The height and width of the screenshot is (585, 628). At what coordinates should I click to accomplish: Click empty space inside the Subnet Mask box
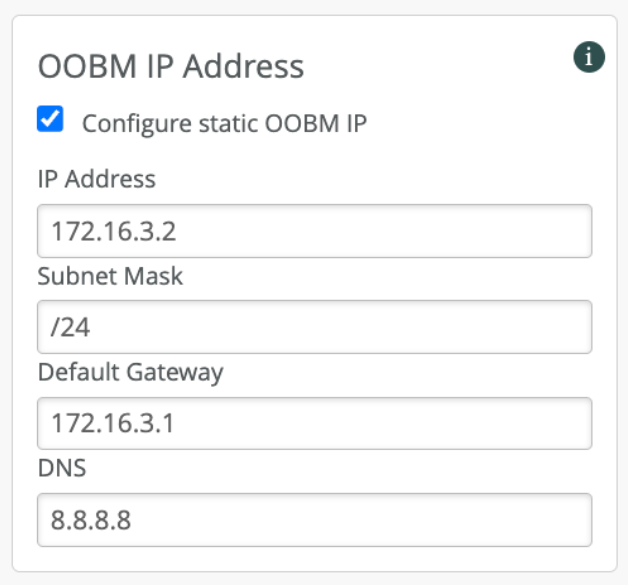(x=400, y=327)
